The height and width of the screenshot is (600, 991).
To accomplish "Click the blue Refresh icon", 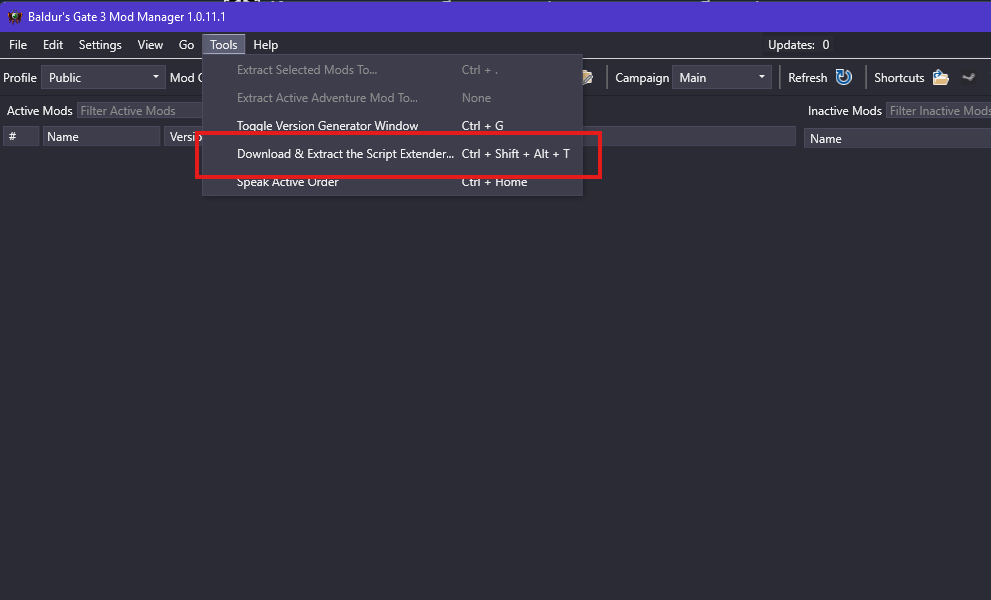I will [x=844, y=77].
